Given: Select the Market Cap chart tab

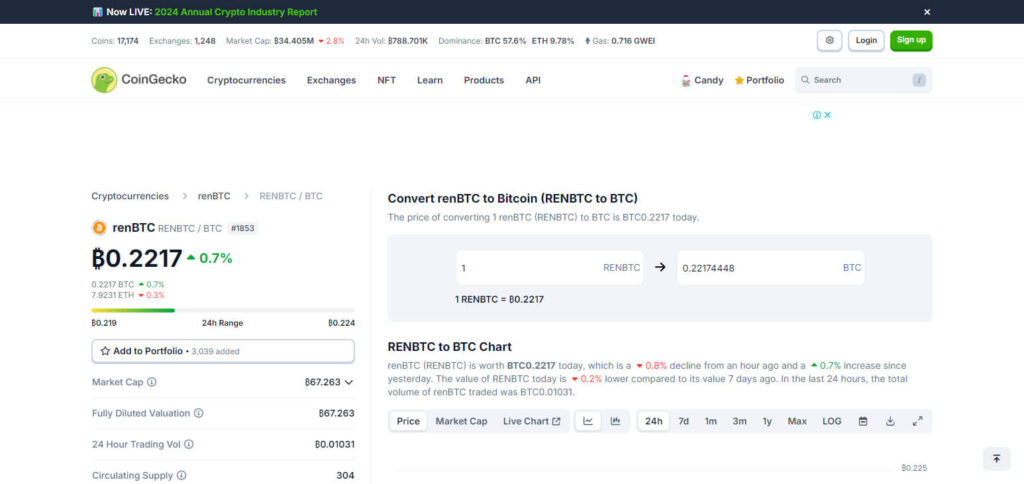Looking at the screenshot, I should point(461,421).
